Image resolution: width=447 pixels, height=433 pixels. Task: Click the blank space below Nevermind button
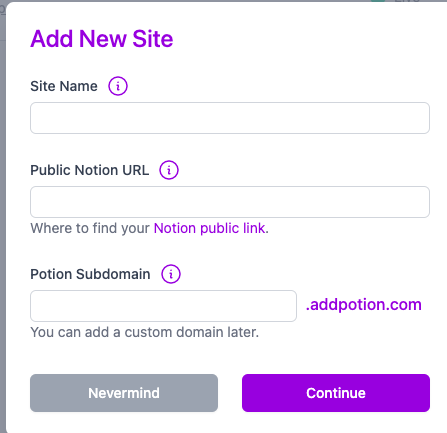(x=124, y=423)
